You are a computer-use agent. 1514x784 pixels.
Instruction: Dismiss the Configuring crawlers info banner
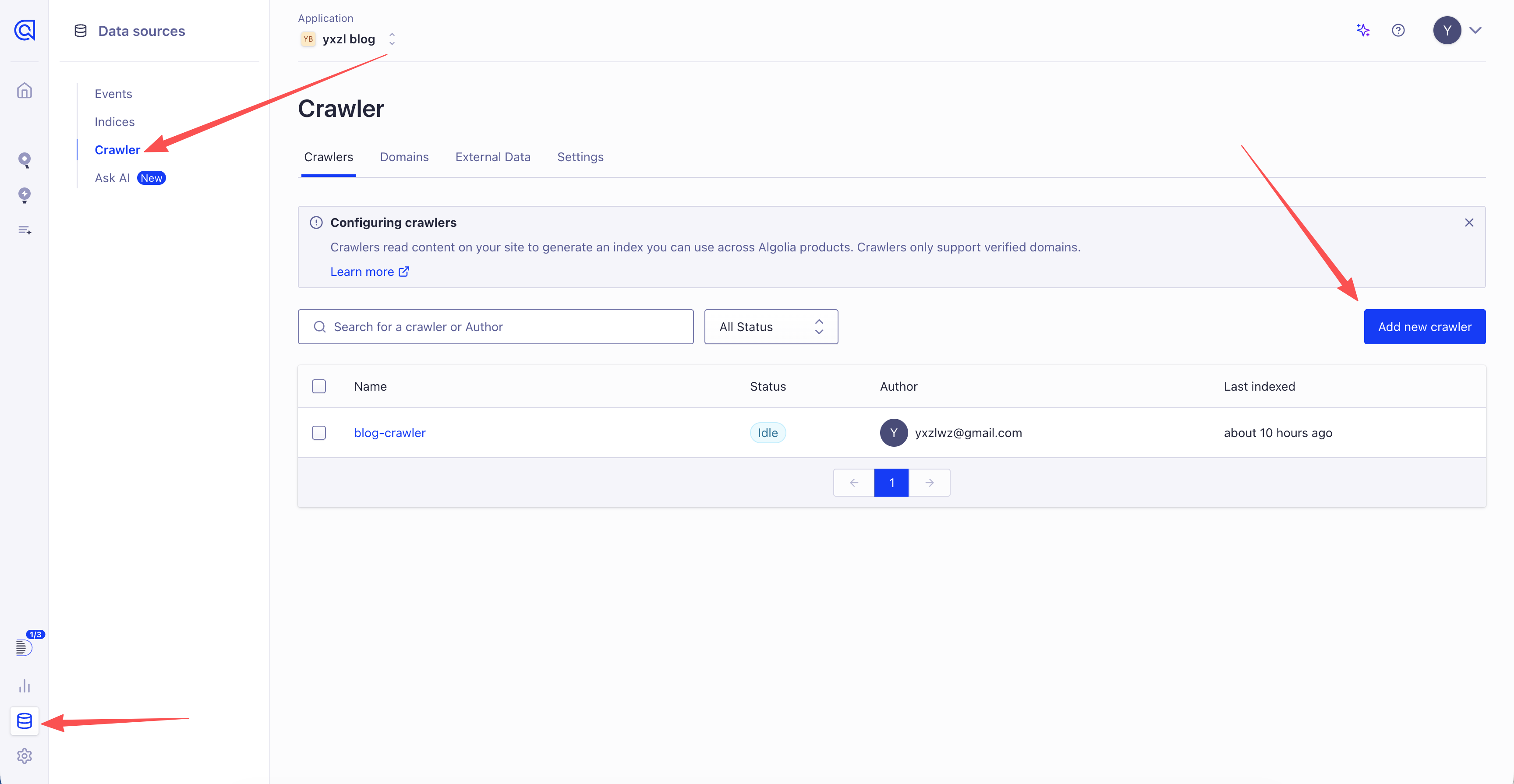tap(1469, 223)
